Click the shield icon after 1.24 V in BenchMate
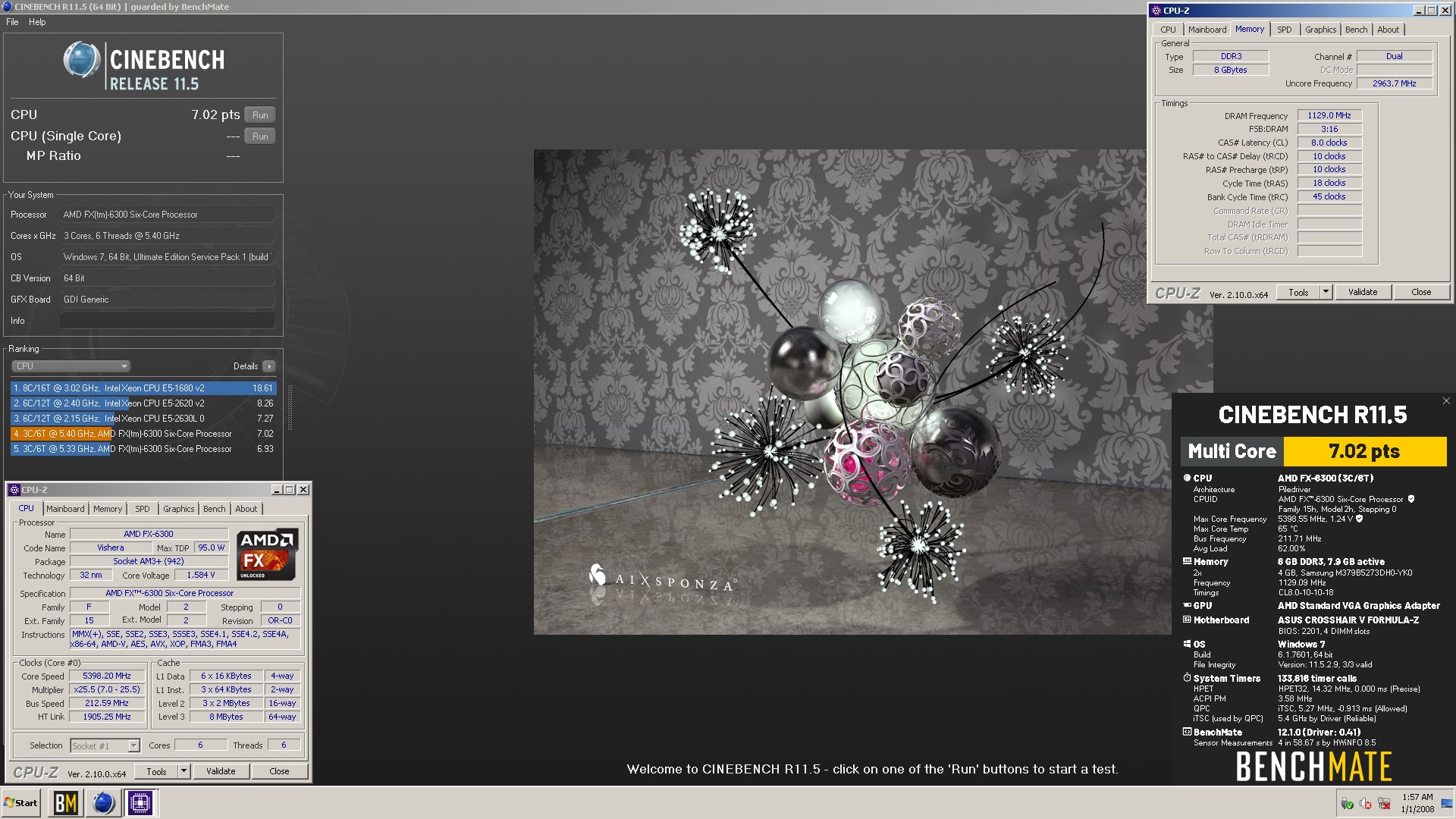The height and width of the screenshot is (819, 1456). point(1359,519)
